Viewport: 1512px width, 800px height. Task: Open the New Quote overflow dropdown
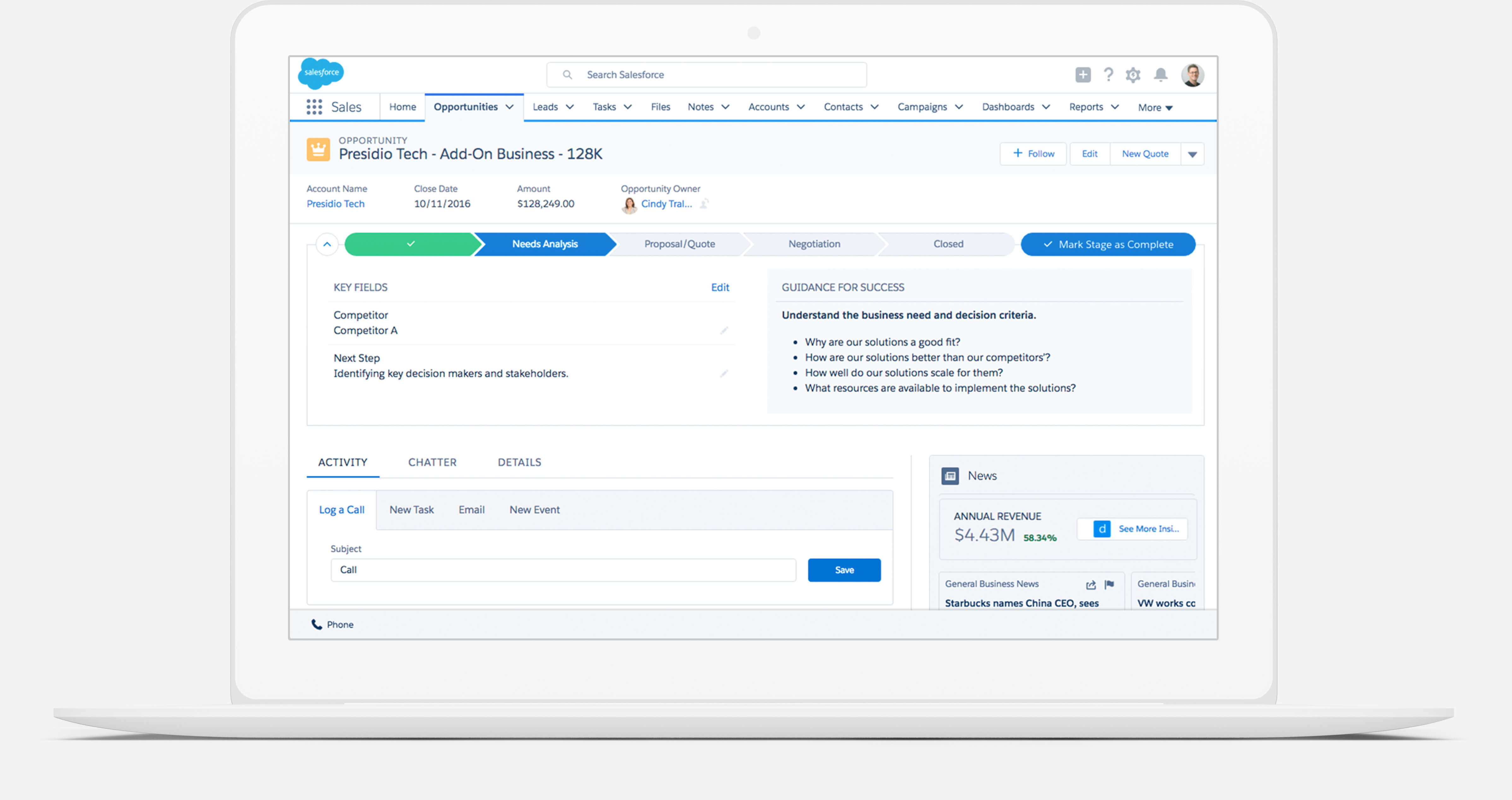1193,153
